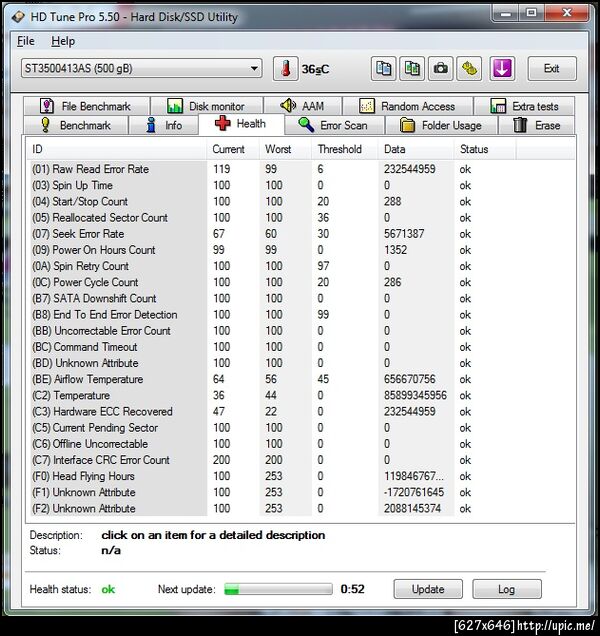Open the Help menu
This screenshot has width=600, height=636.
63,41
